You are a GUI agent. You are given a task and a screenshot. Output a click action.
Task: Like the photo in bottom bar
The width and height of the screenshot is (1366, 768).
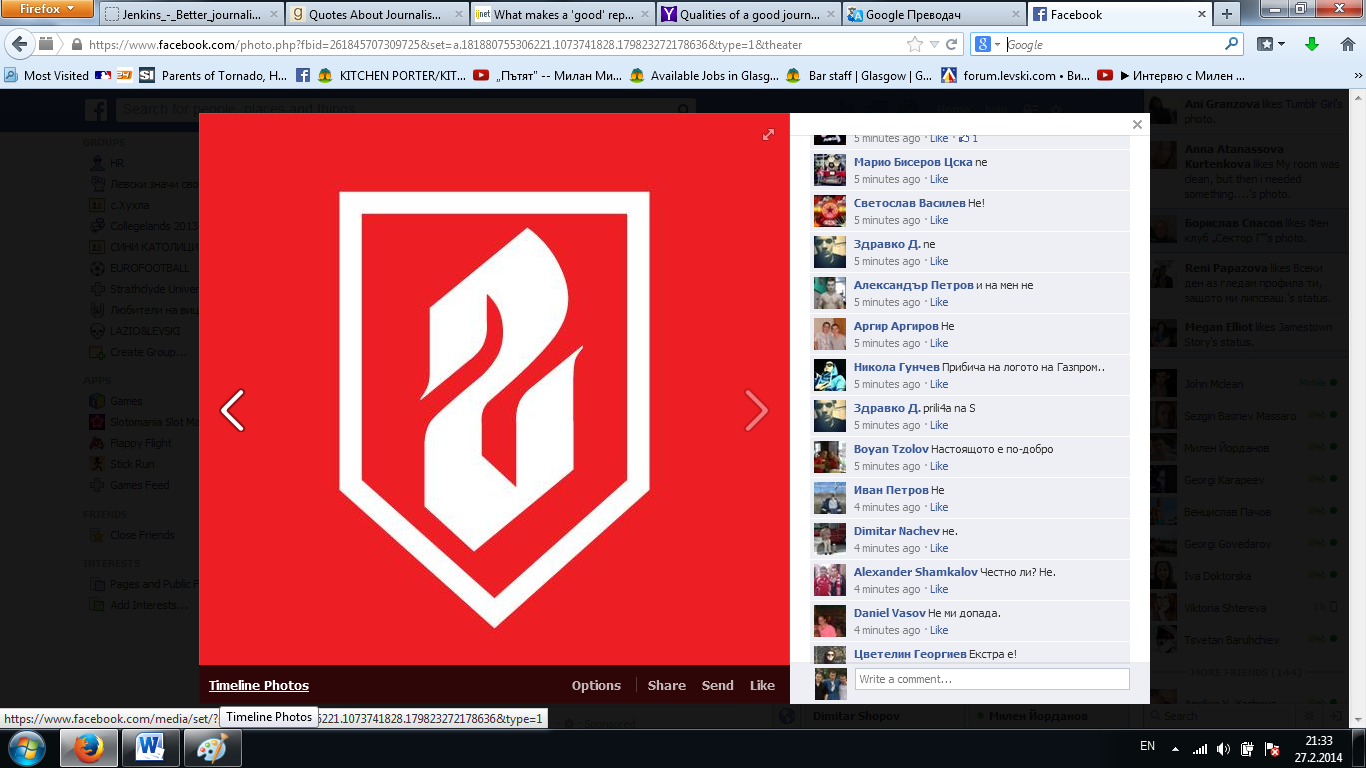tap(762, 685)
